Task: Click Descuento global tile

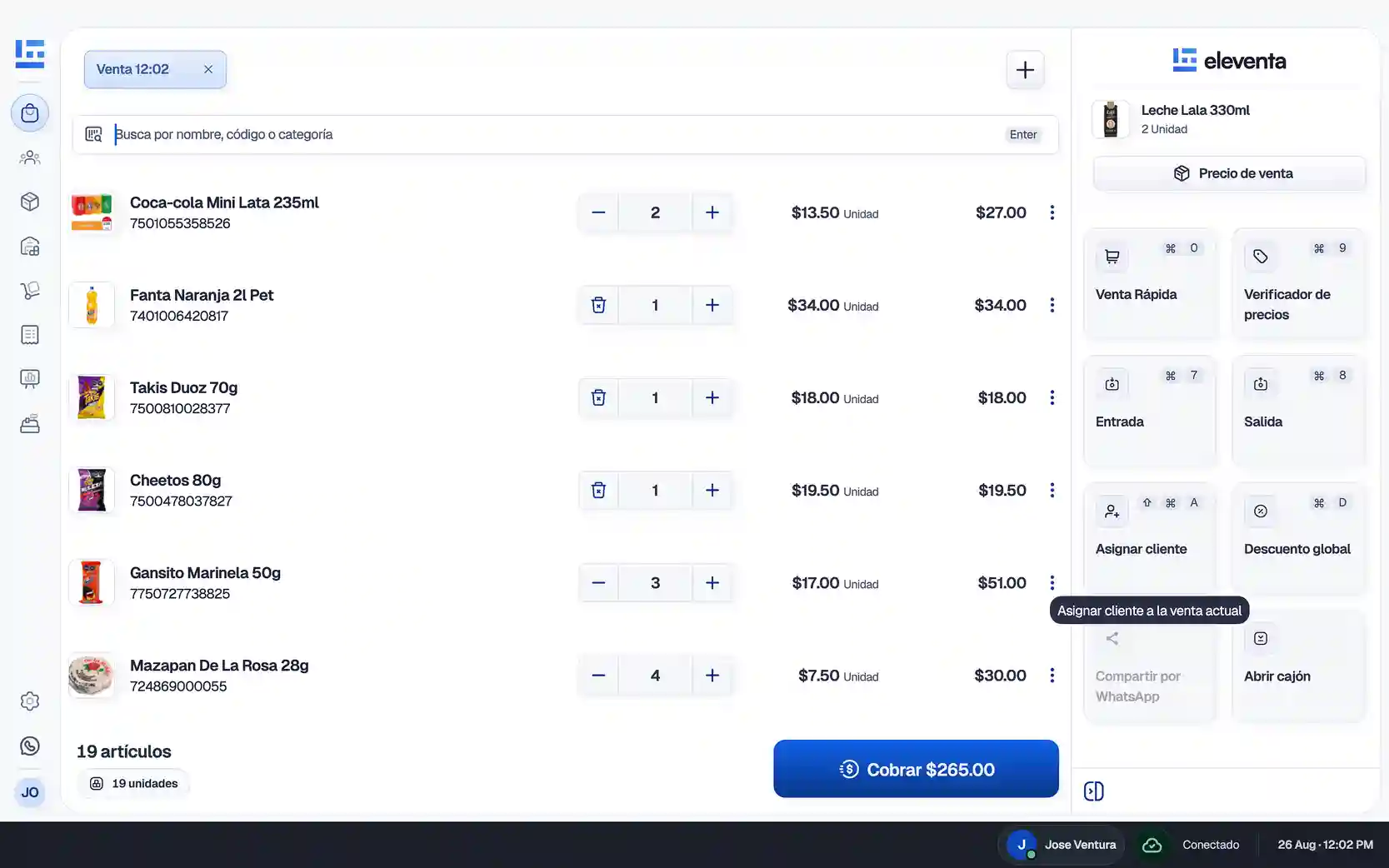Action: tap(1298, 538)
